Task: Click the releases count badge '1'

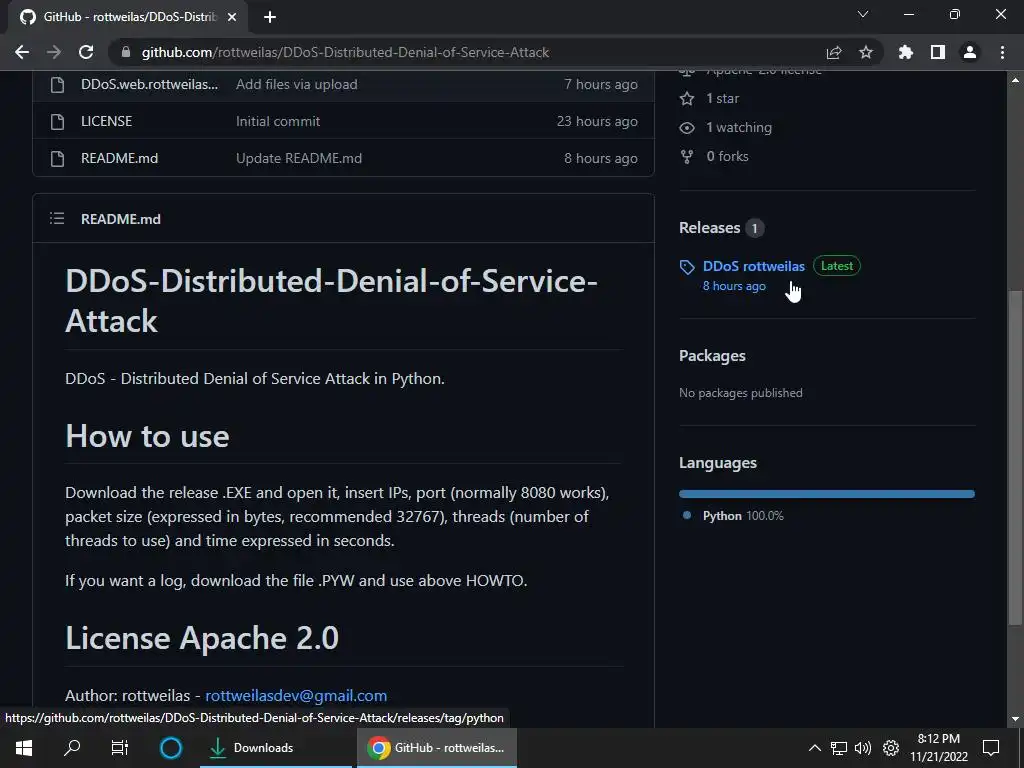Action: [754, 228]
